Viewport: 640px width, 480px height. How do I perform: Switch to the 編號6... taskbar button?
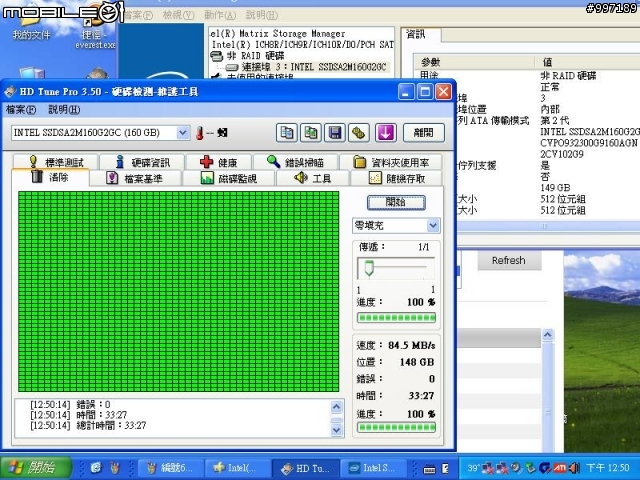pos(171,468)
